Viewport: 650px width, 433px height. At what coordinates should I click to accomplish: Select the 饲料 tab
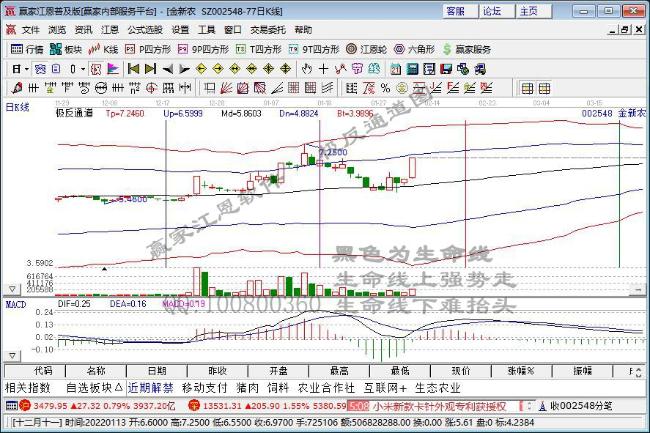pos(278,388)
